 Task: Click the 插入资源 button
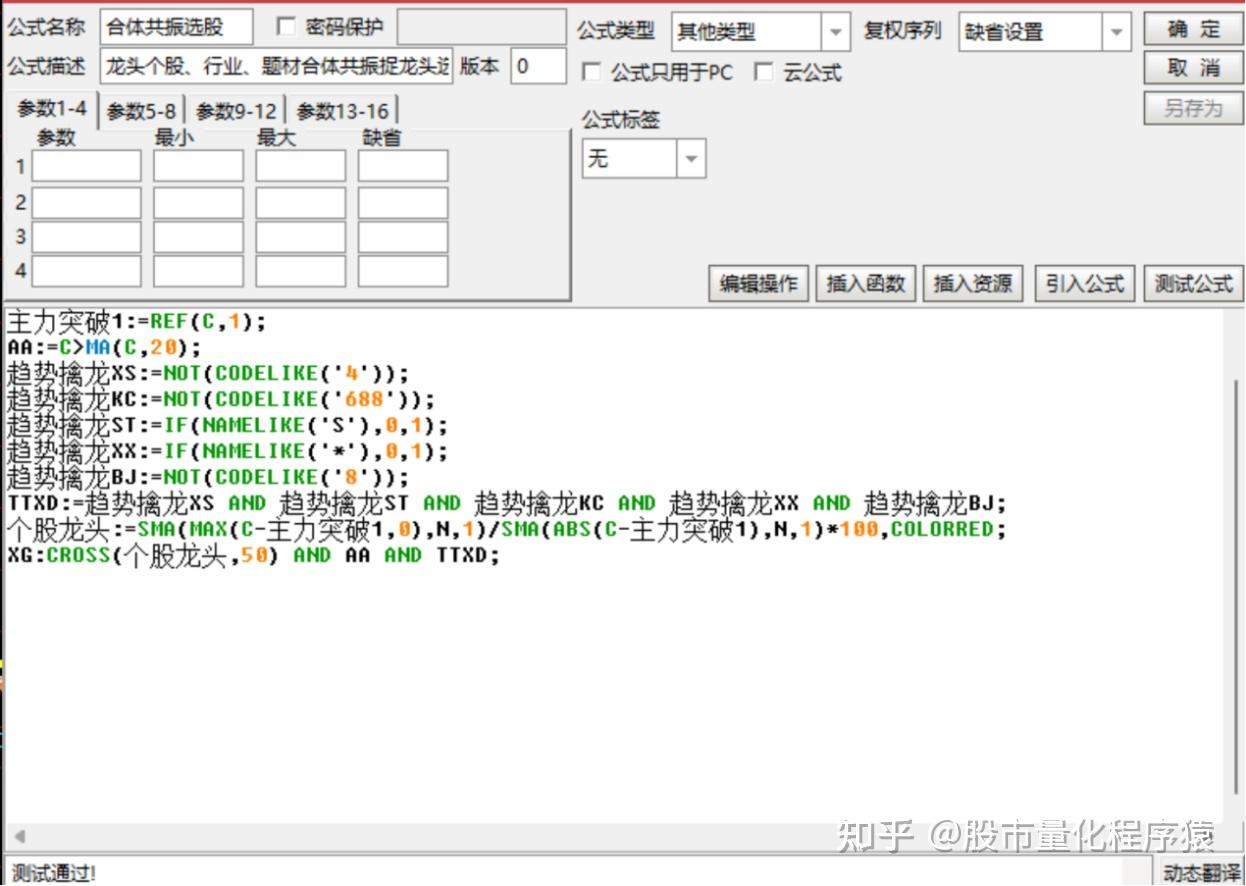tap(973, 284)
